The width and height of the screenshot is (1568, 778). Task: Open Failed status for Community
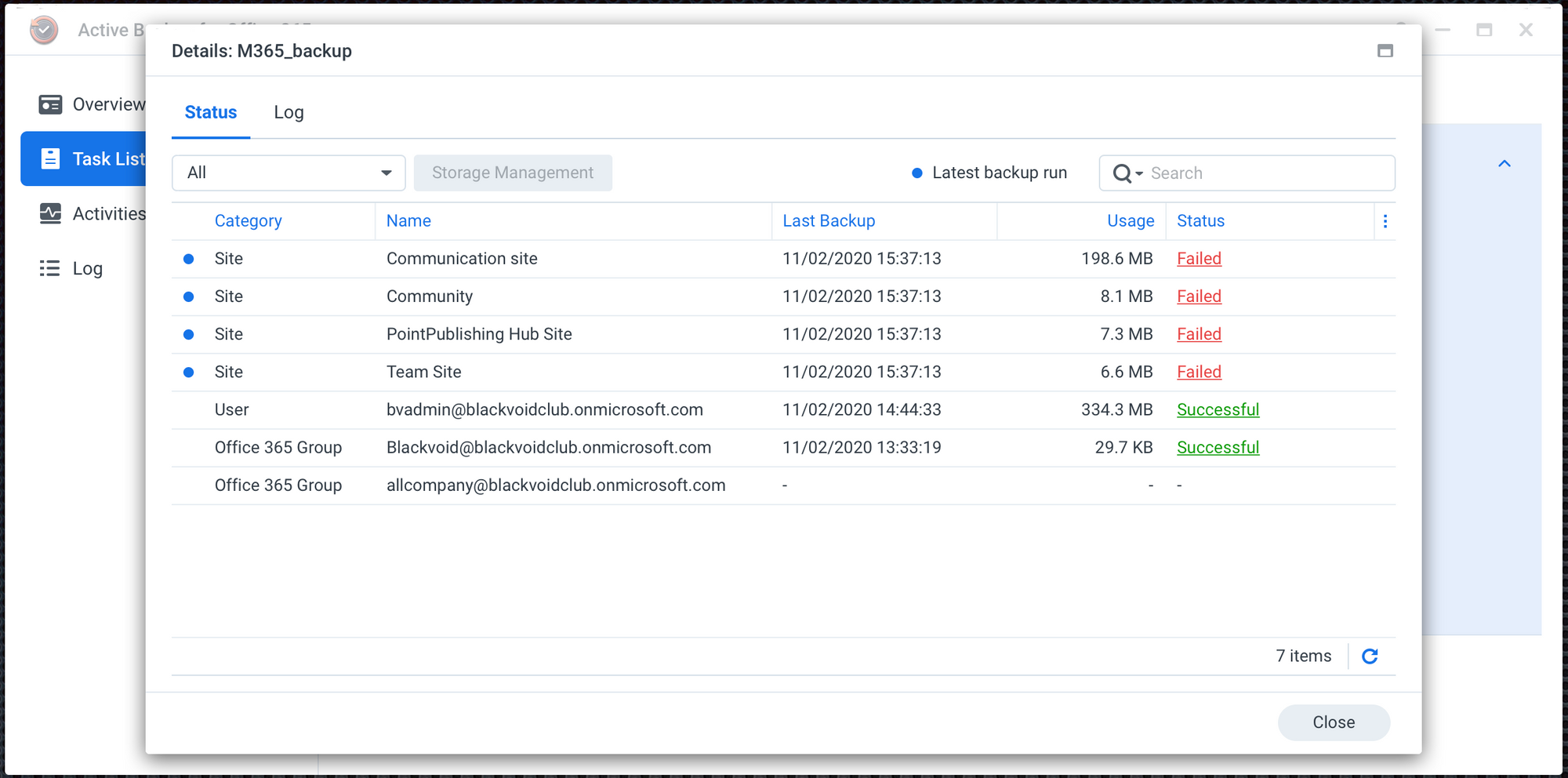tap(1199, 296)
